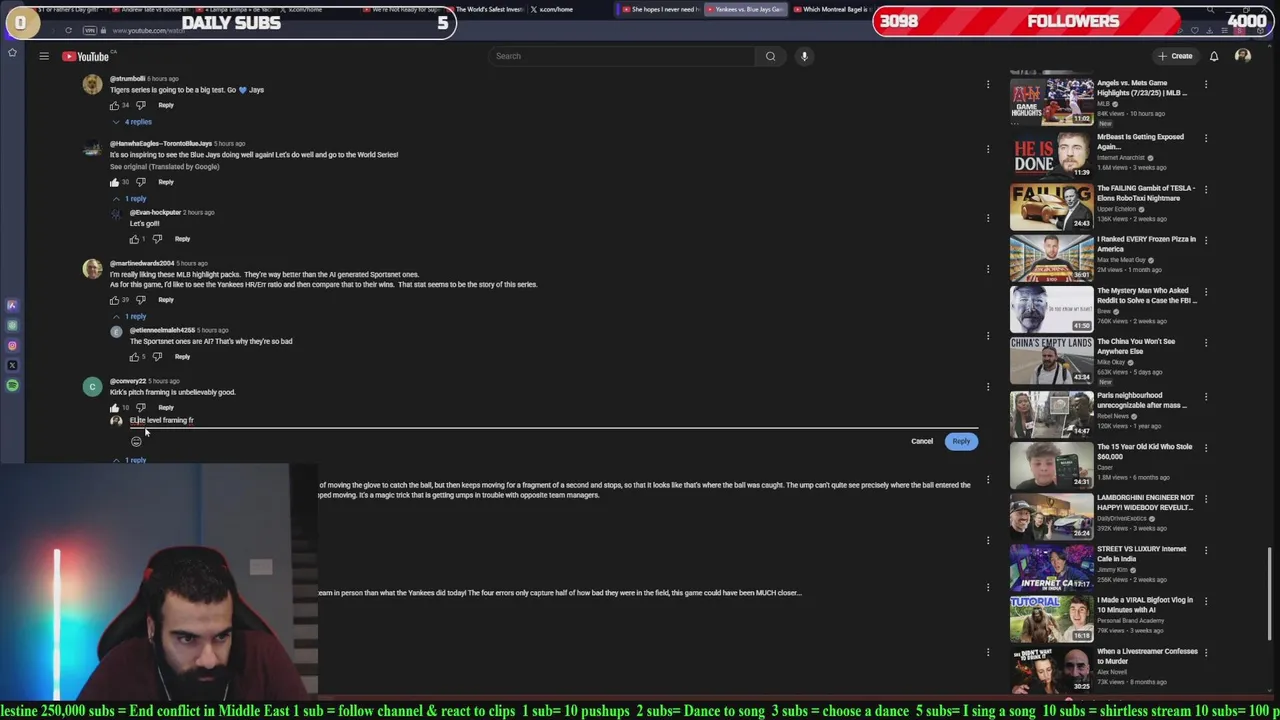Open the notifications bell
This screenshot has height=720, width=1280.
pos(1214,56)
